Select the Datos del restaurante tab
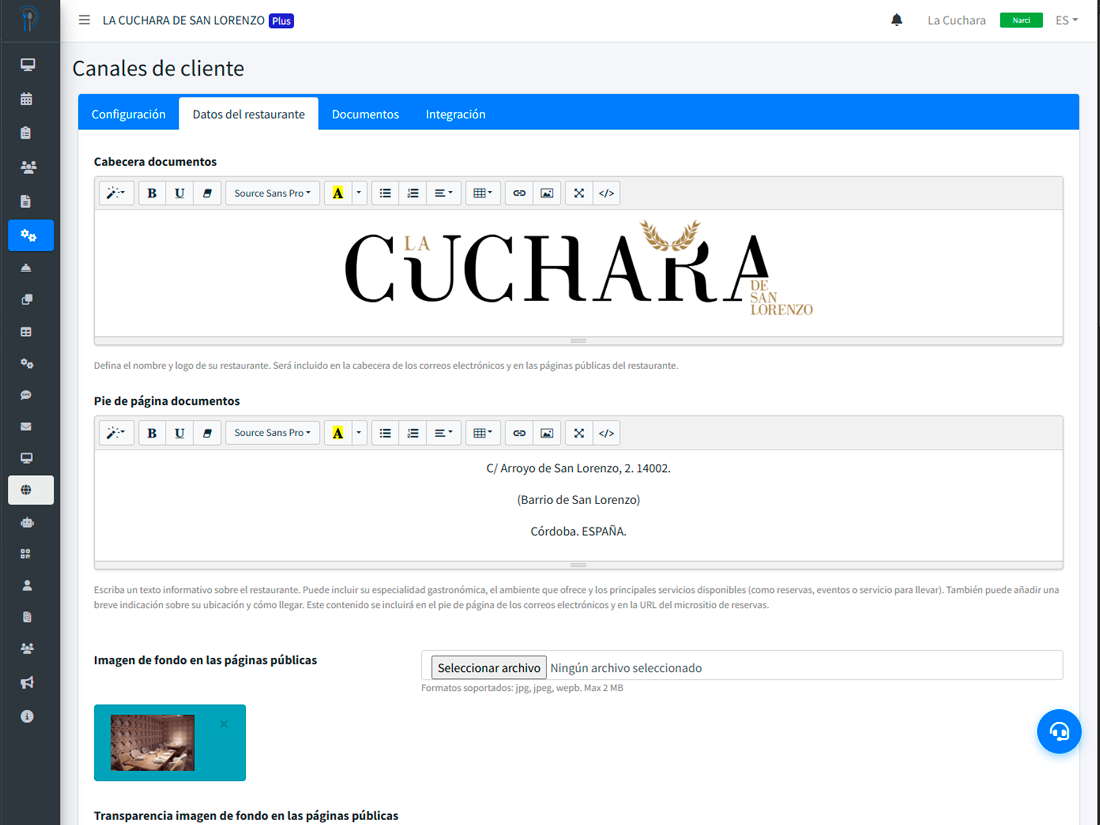This screenshot has height=825, width=1100. [x=248, y=114]
